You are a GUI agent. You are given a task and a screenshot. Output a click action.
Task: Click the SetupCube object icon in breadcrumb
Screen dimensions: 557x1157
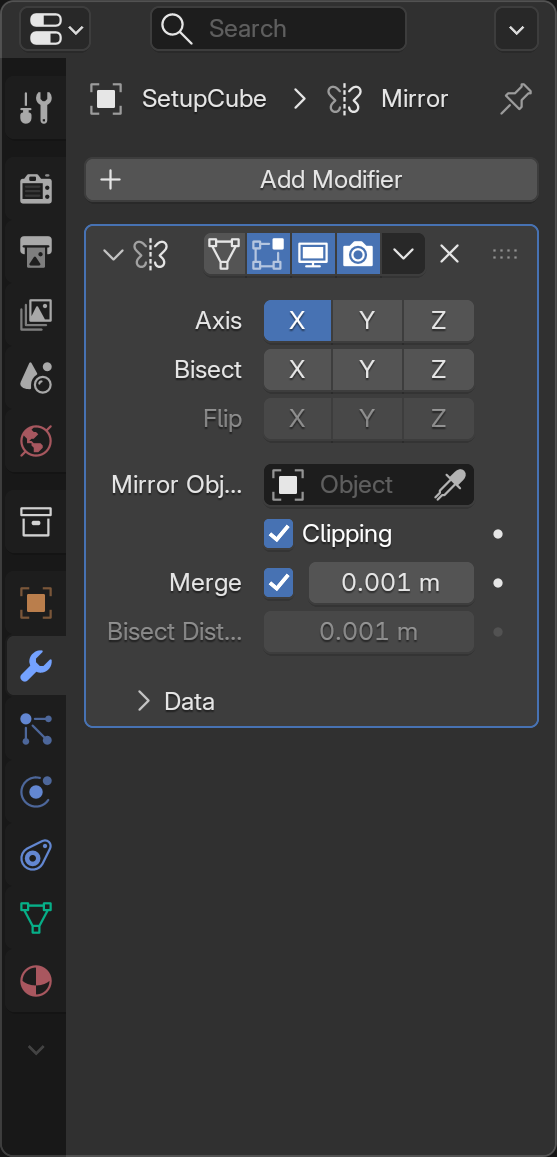pyautogui.click(x=105, y=99)
